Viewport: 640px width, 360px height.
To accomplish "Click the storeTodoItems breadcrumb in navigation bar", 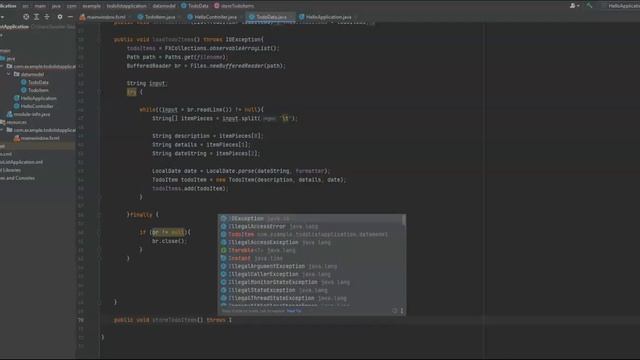I will pos(234,6).
